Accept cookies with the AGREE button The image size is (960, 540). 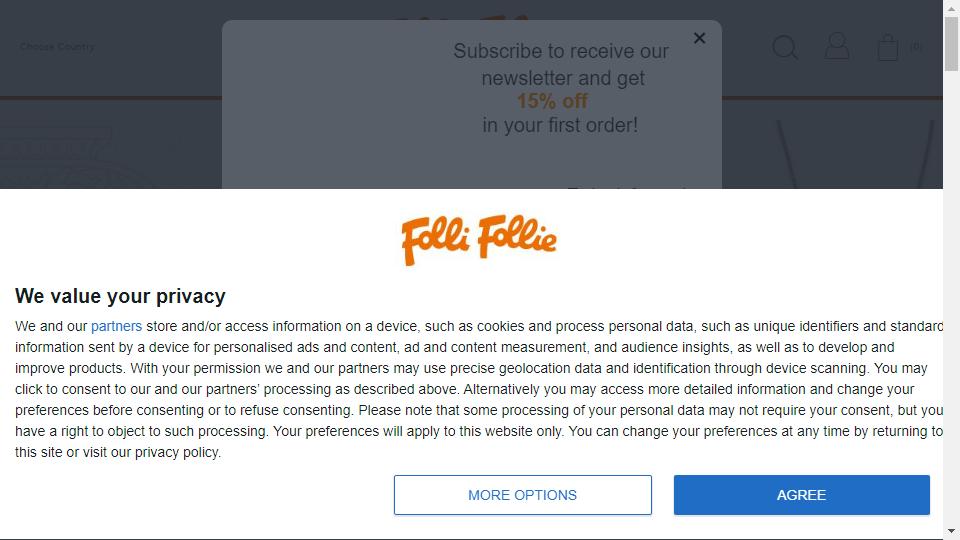tap(801, 495)
